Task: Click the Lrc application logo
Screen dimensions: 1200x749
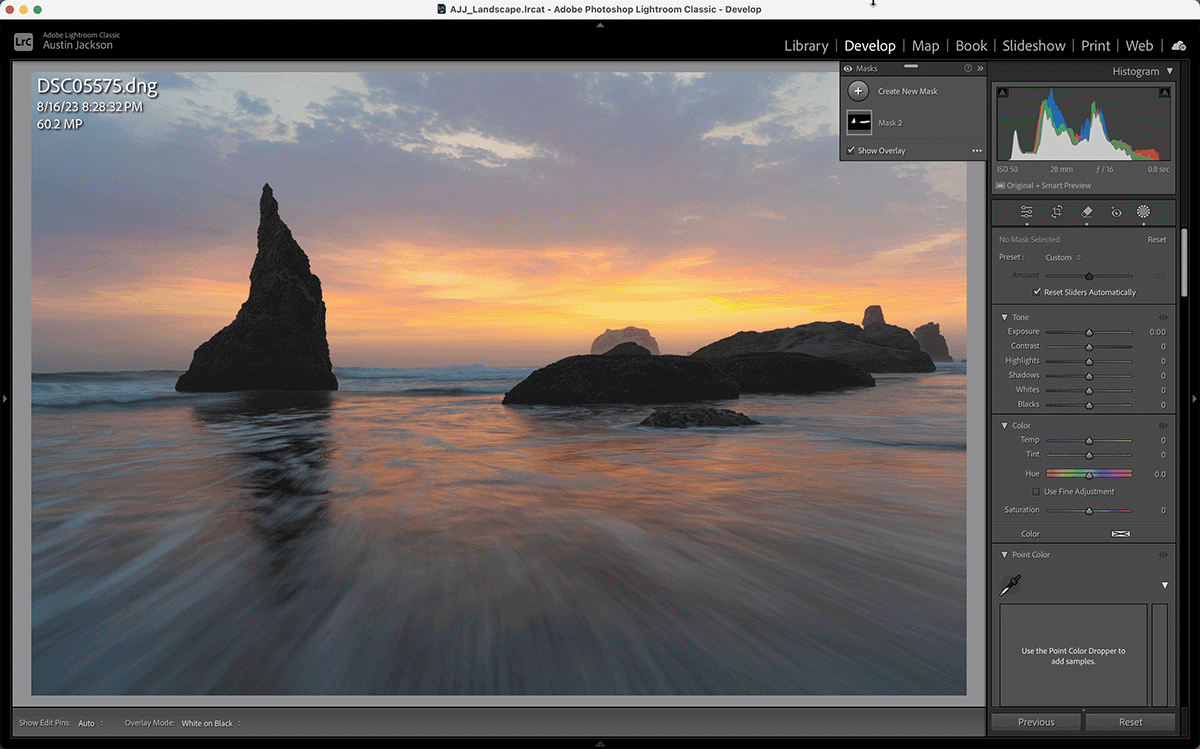Action: coord(24,41)
